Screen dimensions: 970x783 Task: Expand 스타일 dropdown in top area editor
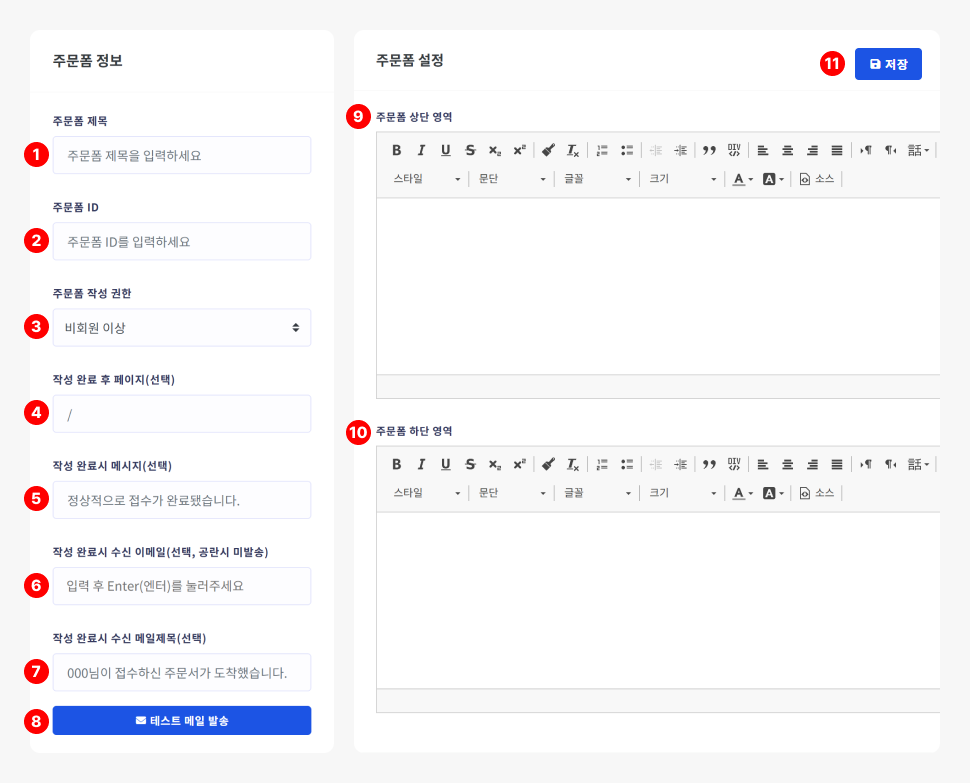coord(427,179)
